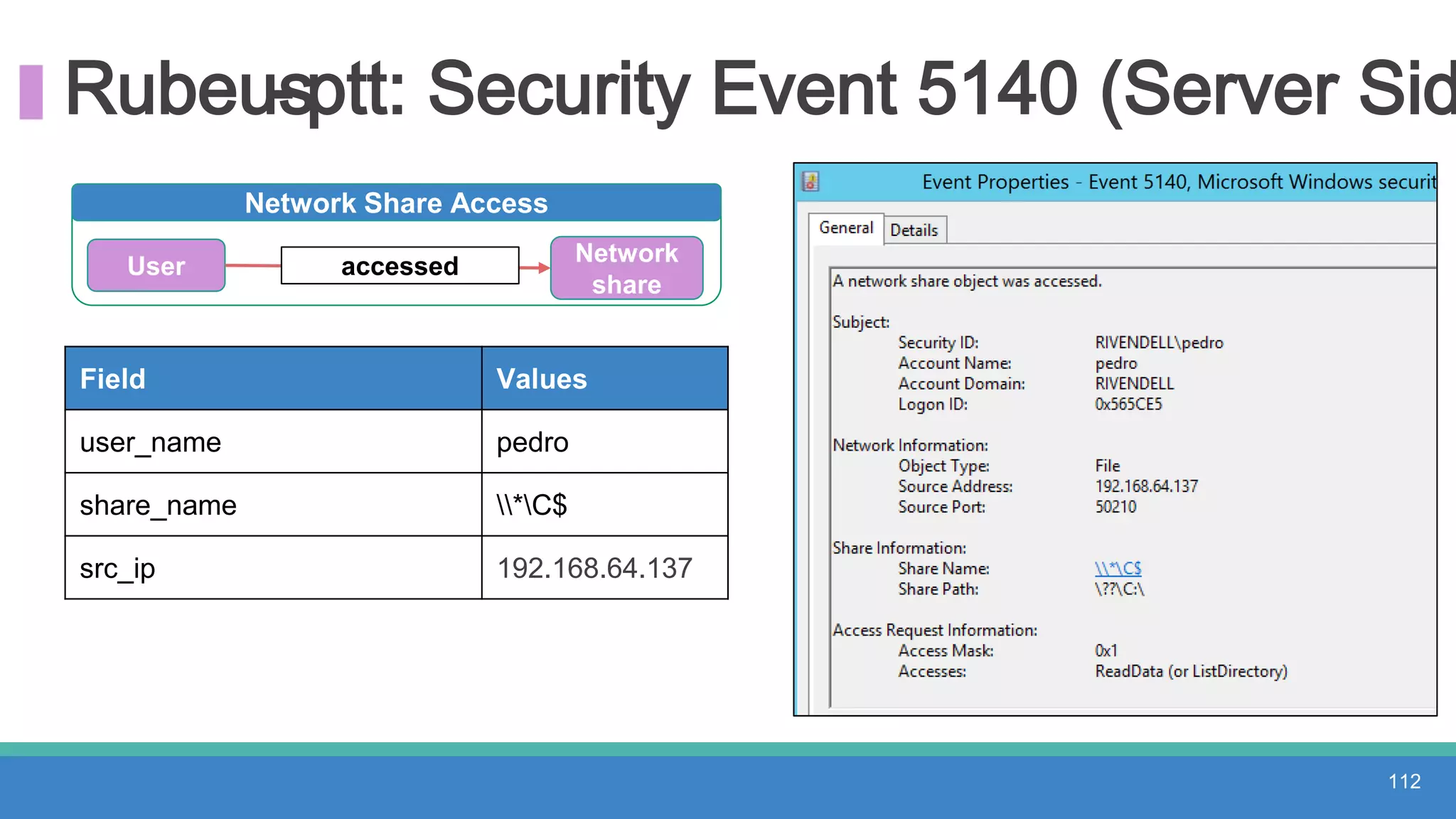Switch to the General tab

[846, 228]
